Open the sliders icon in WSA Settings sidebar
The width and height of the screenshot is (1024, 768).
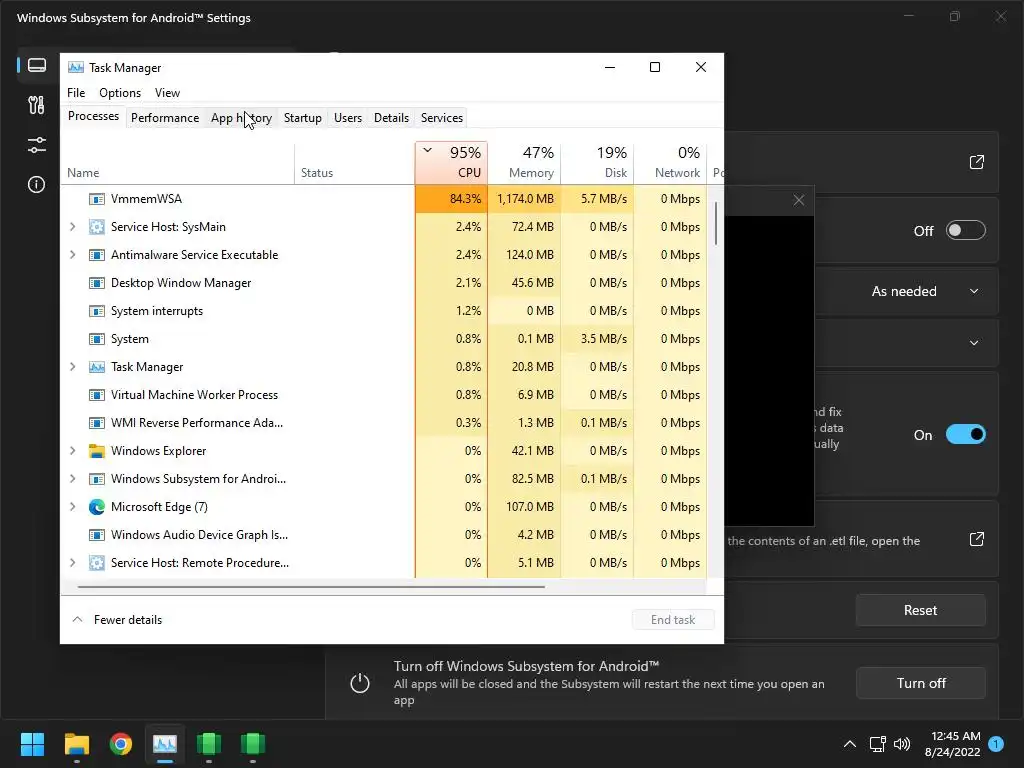point(37,145)
